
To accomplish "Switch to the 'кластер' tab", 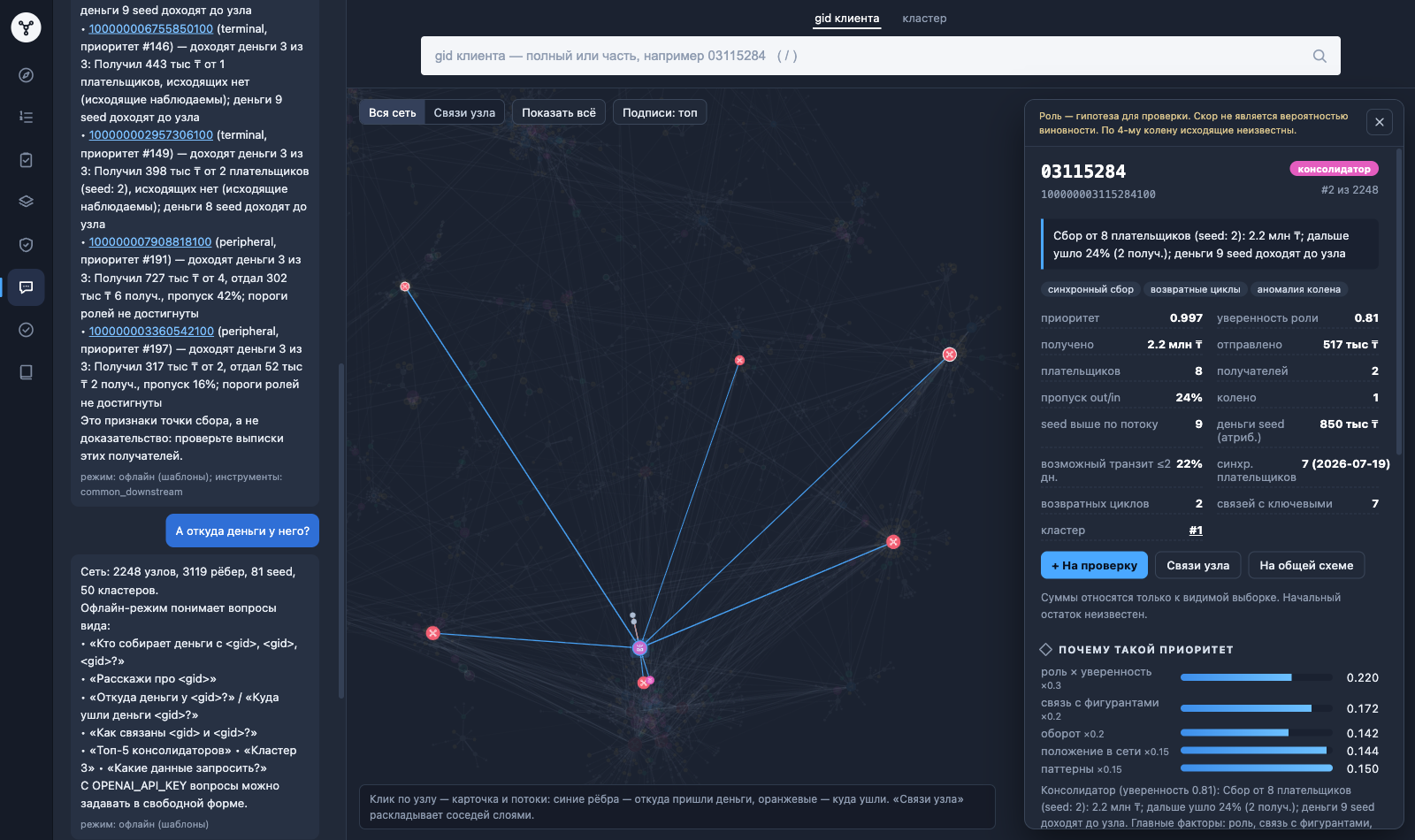I will coord(924,19).
